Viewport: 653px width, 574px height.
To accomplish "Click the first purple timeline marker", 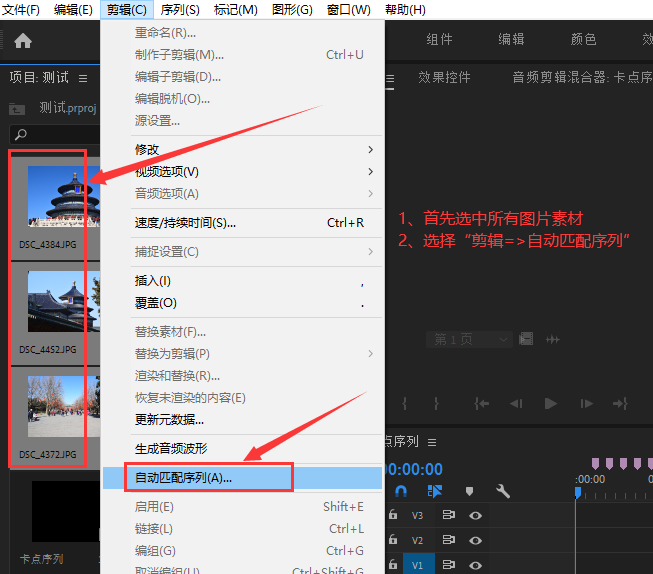I will pos(596,464).
